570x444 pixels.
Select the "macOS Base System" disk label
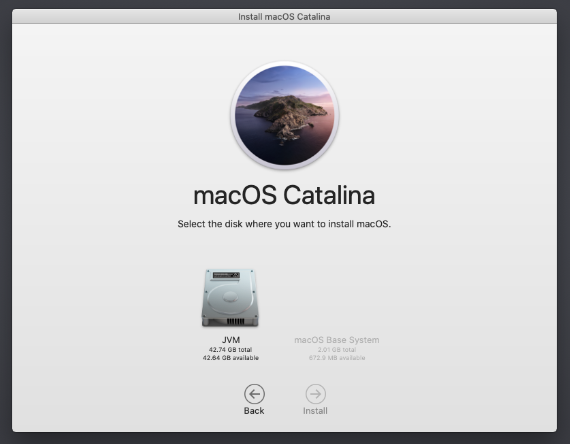pyautogui.click(x=337, y=340)
